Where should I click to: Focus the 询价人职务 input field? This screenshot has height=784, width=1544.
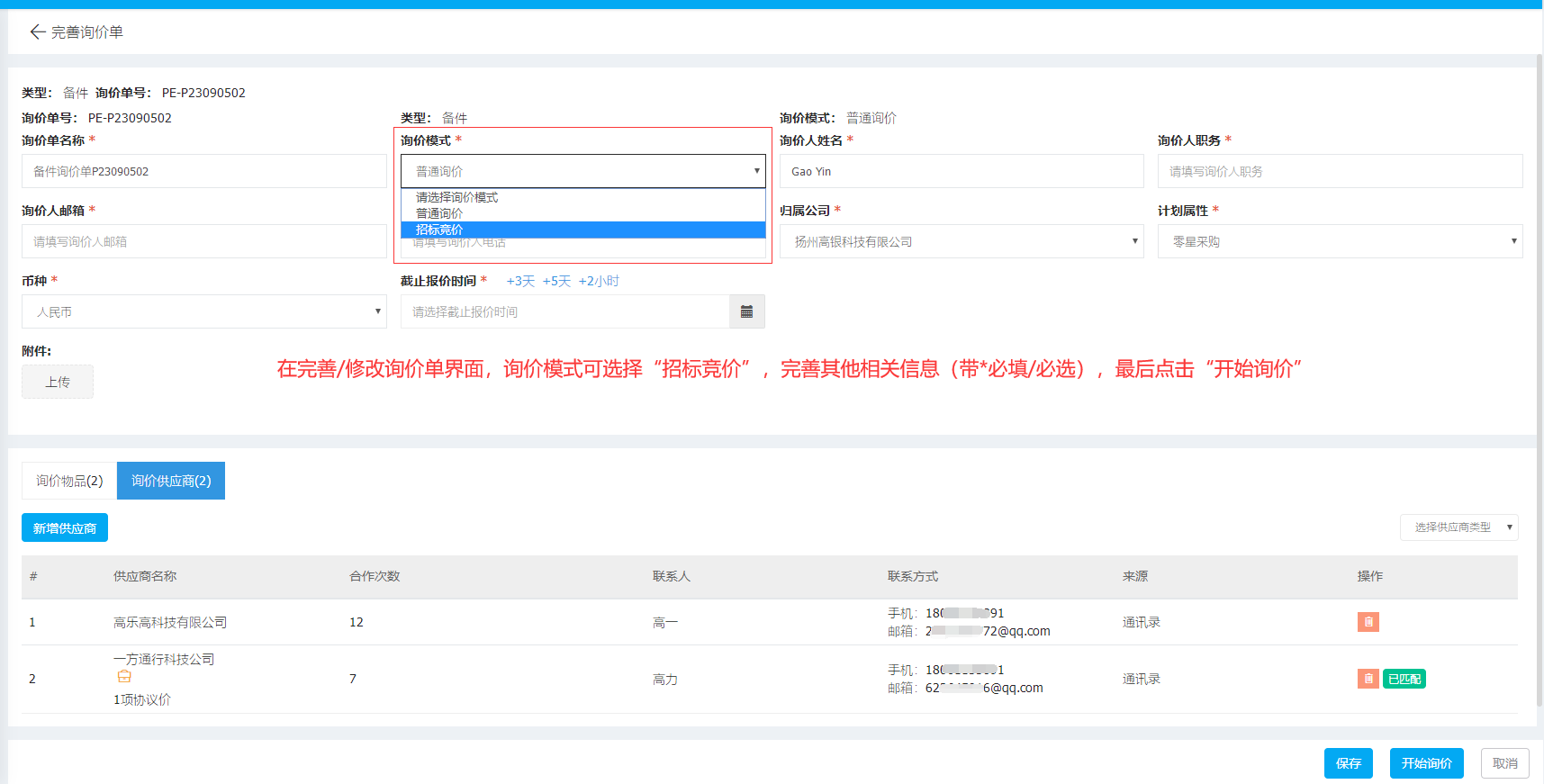pos(1340,171)
